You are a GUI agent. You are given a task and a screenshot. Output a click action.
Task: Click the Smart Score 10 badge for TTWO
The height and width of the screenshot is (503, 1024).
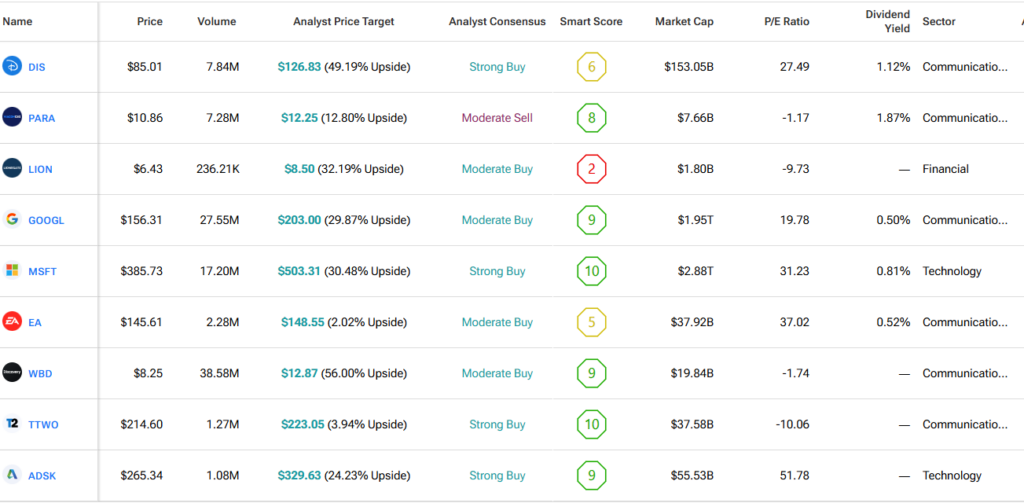click(x=591, y=424)
